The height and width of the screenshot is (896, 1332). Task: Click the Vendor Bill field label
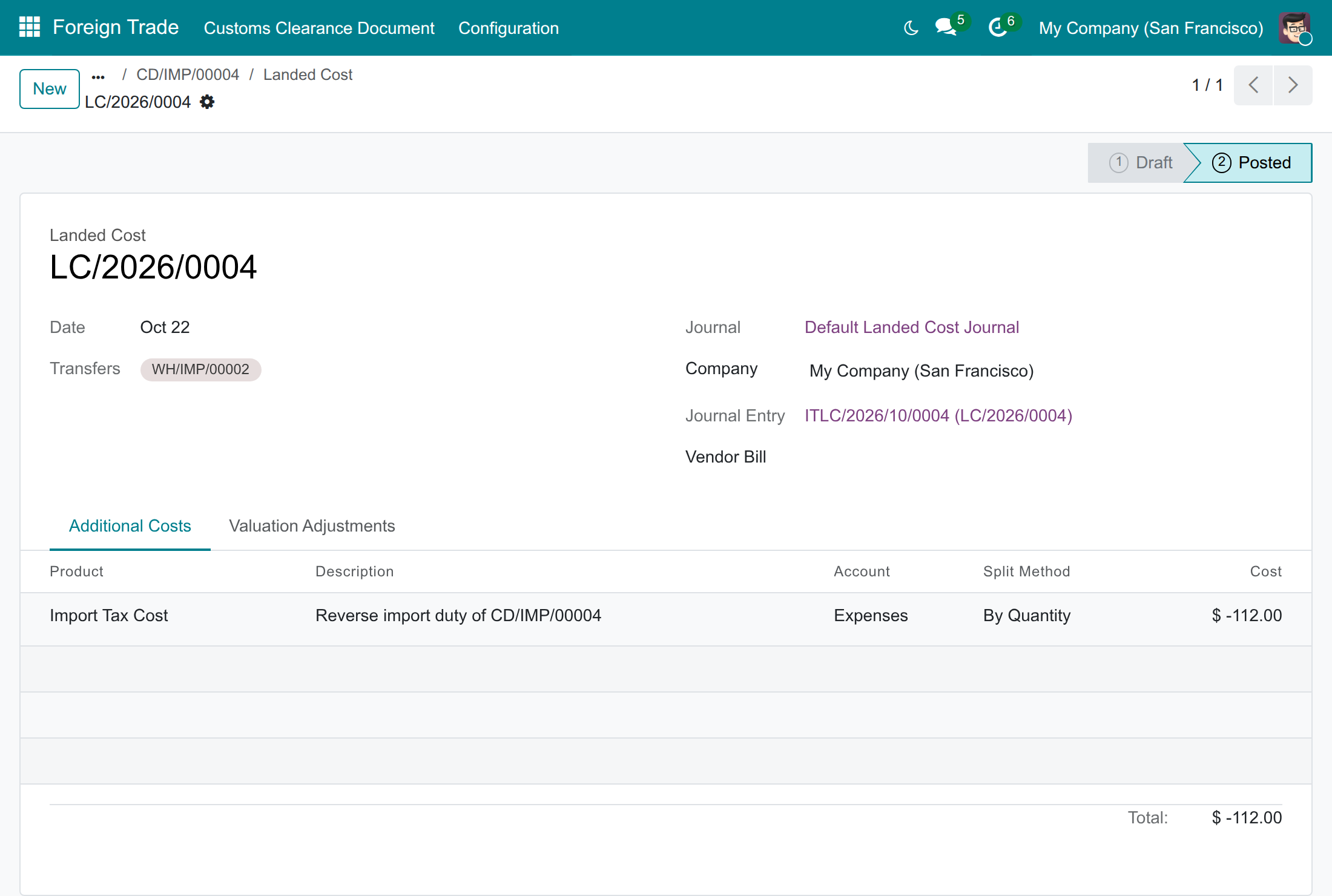tap(725, 456)
